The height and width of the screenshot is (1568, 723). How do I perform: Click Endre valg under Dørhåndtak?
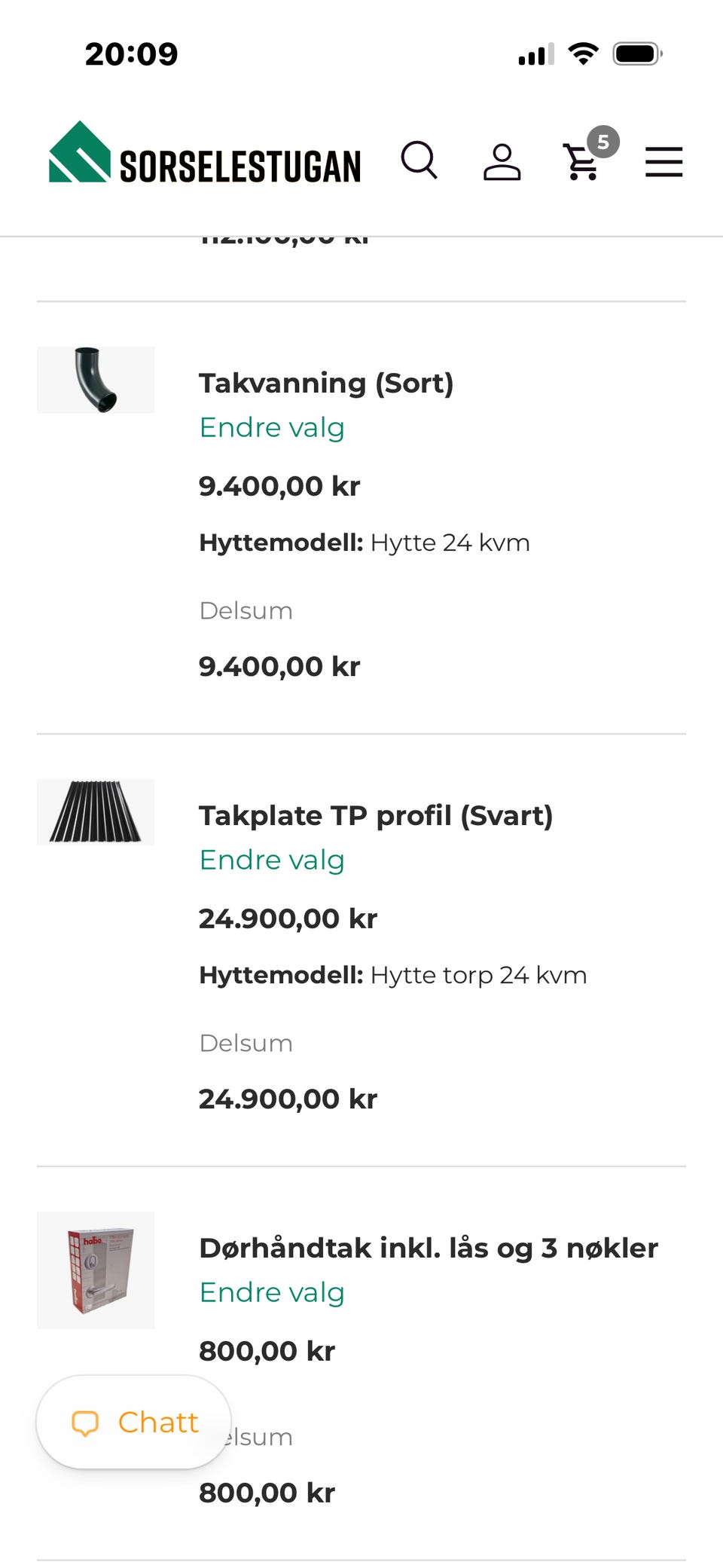272,1292
